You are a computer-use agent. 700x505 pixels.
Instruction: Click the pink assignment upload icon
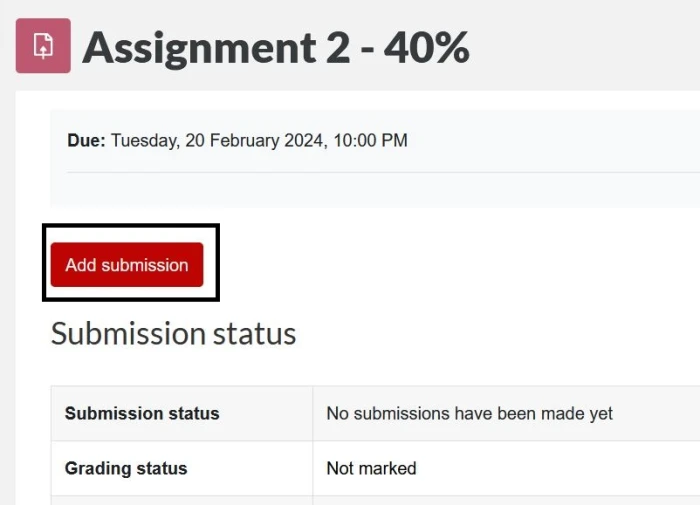(43, 46)
